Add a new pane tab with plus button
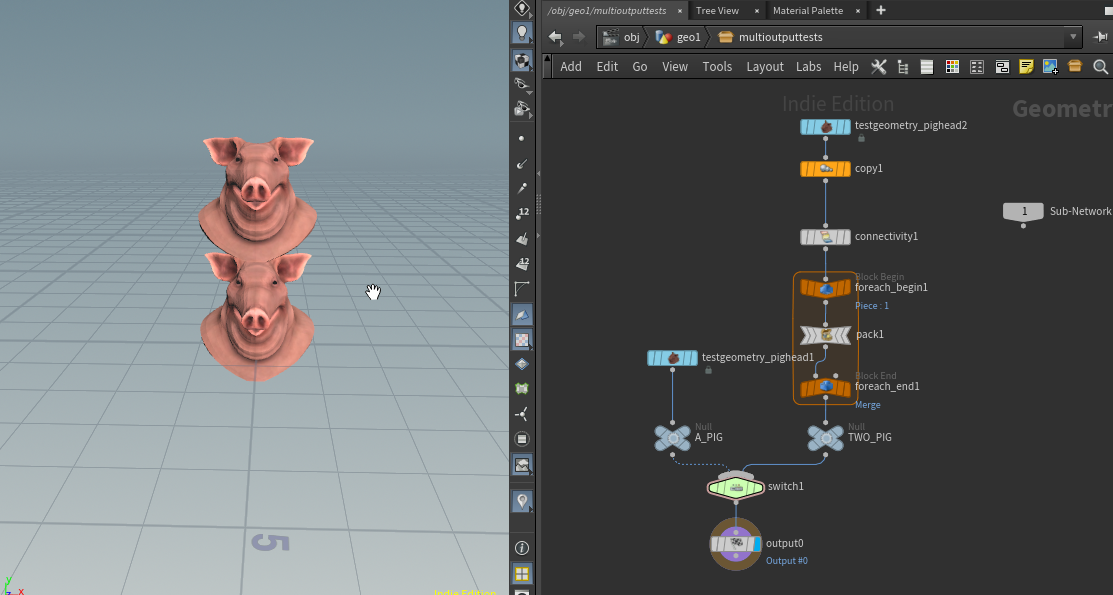 (x=881, y=11)
